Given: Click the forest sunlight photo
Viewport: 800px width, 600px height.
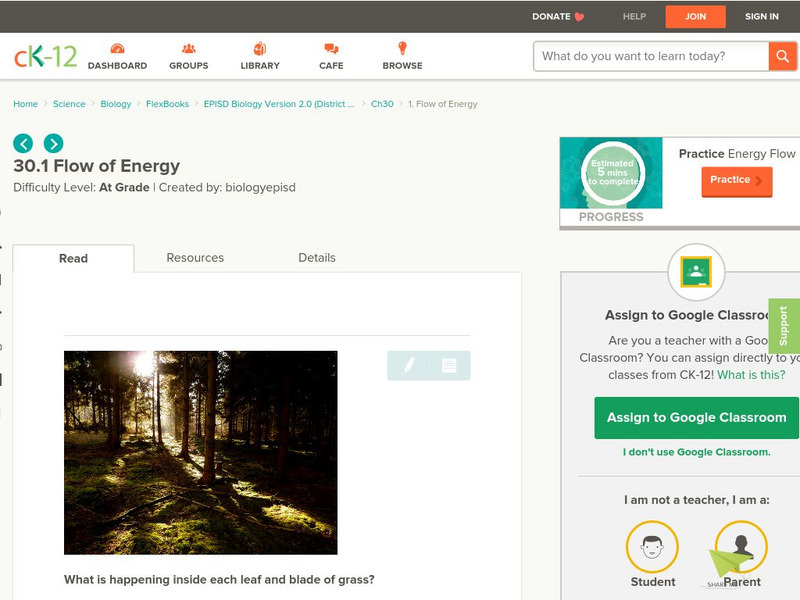Looking at the screenshot, I should pos(201,453).
